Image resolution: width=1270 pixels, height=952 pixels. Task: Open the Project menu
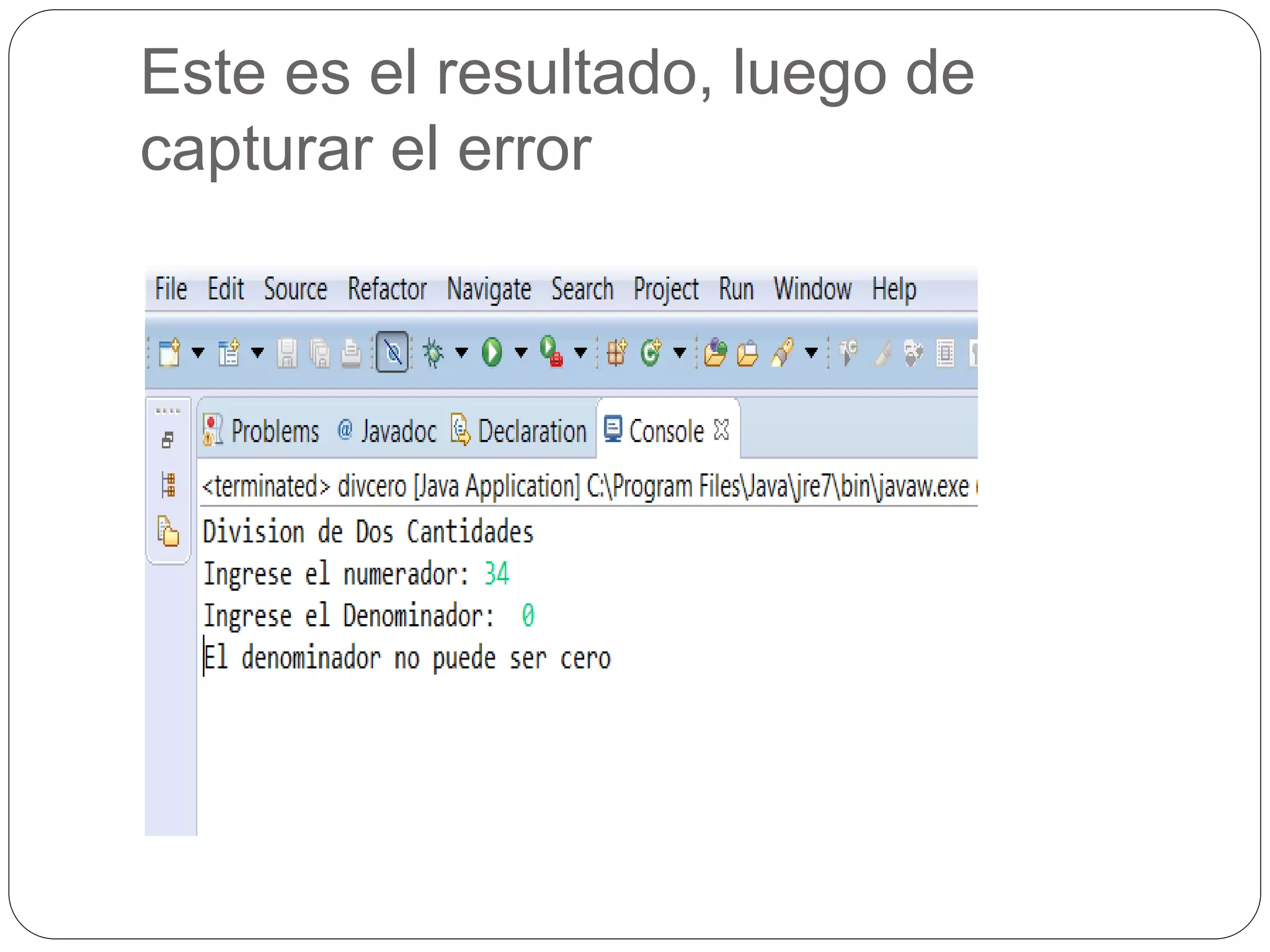pos(667,290)
